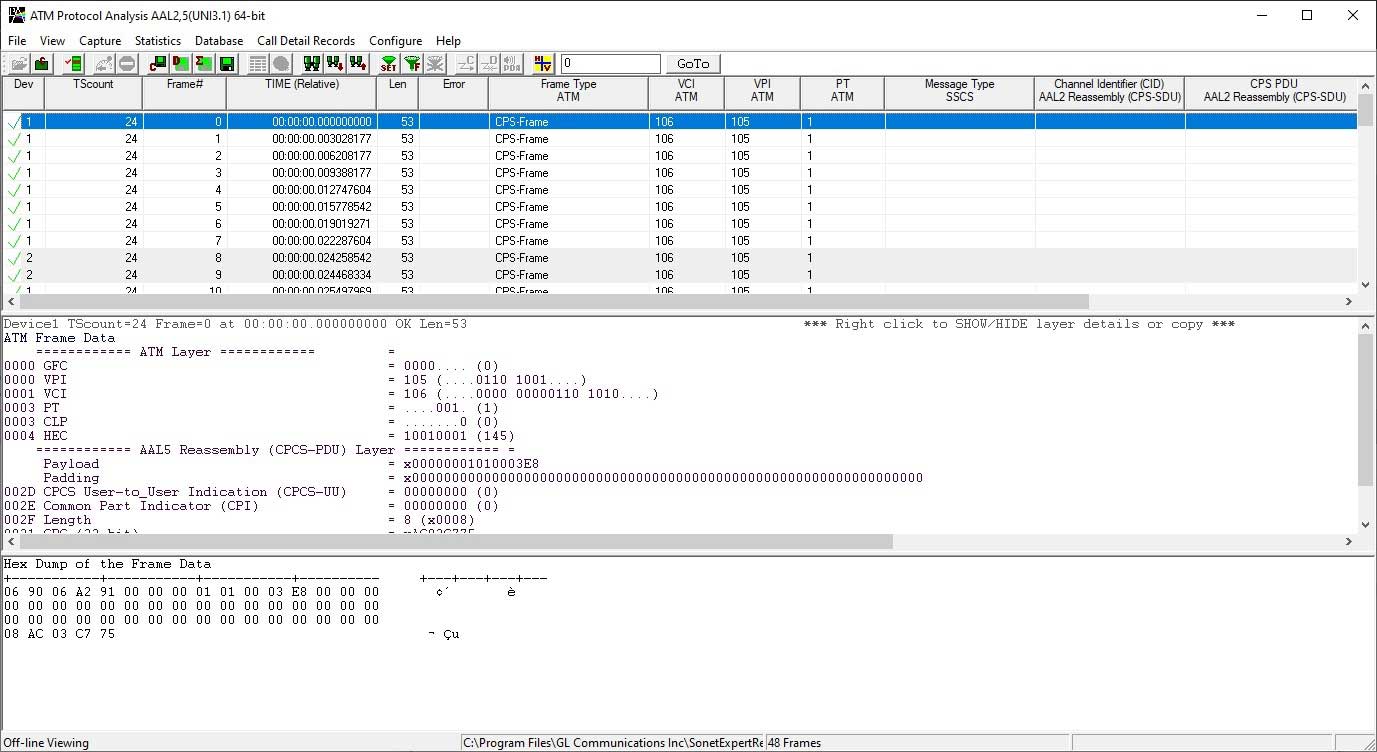Select frame row with time 00:00:00.019019271
The height and width of the screenshot is (752, 1377).
pyautogui.click(x=679, y=224)
